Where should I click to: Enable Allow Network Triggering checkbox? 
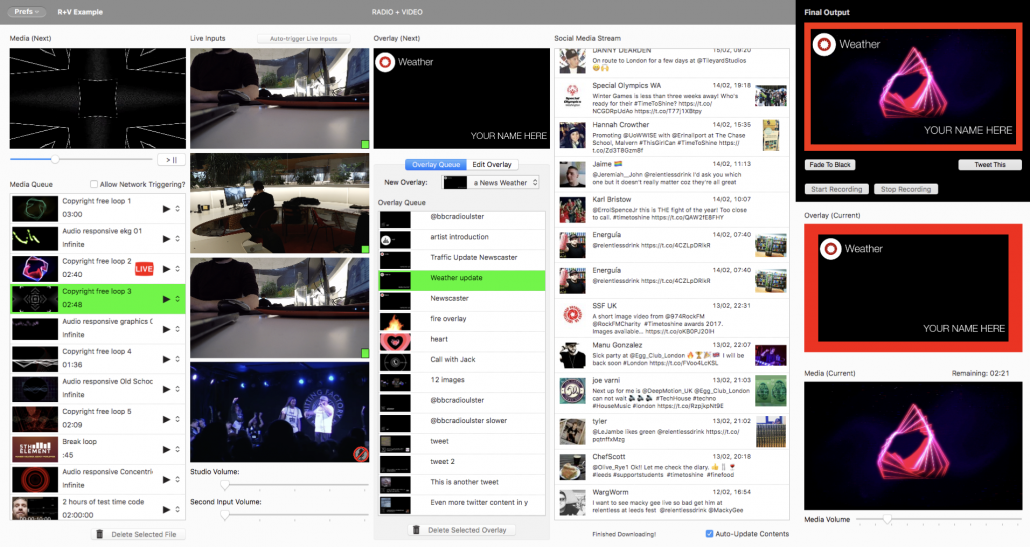(94, 184)
